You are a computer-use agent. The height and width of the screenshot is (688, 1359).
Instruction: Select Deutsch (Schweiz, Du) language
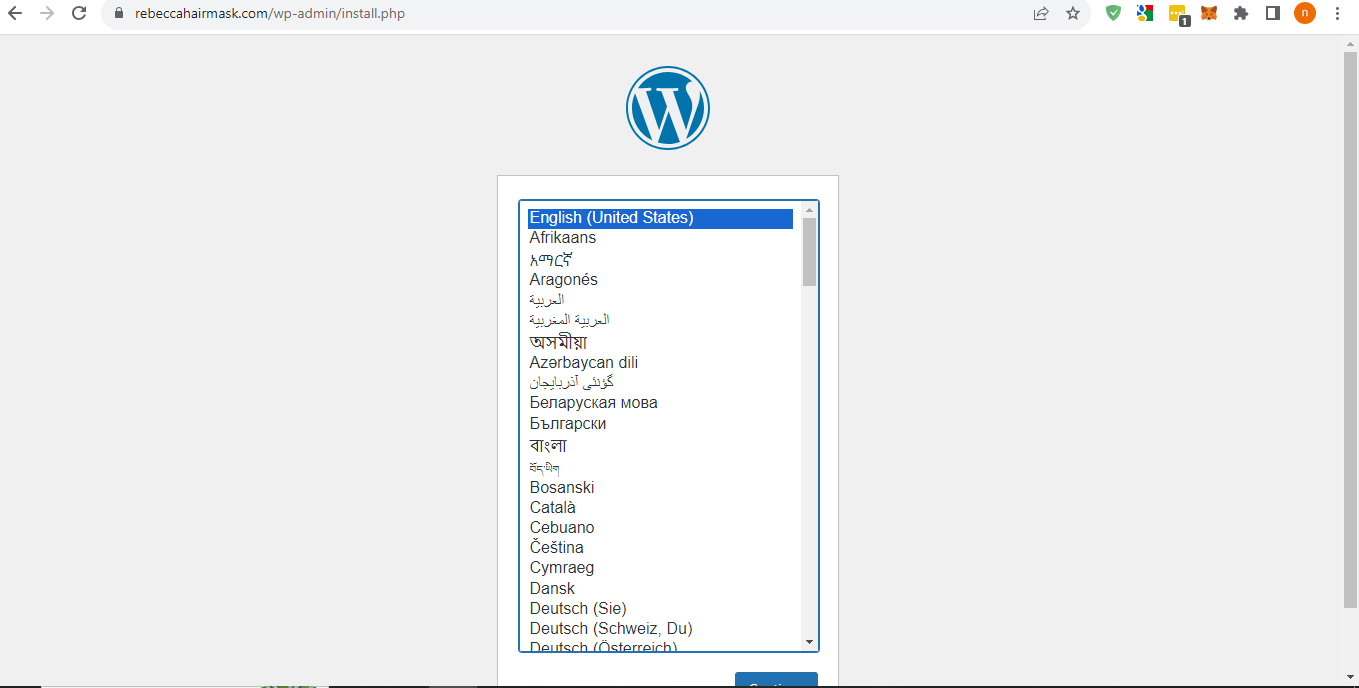point(660,629)
